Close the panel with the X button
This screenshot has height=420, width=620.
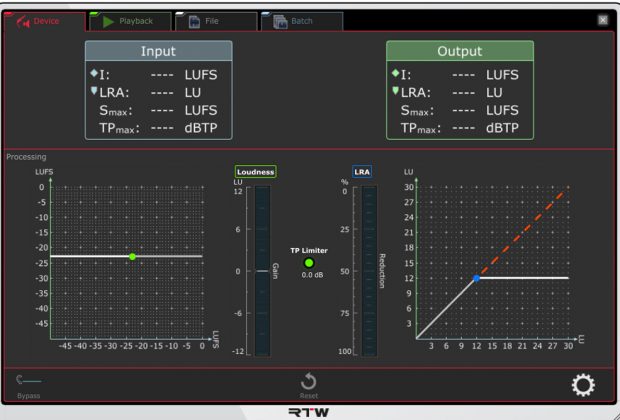coord(603,20)
